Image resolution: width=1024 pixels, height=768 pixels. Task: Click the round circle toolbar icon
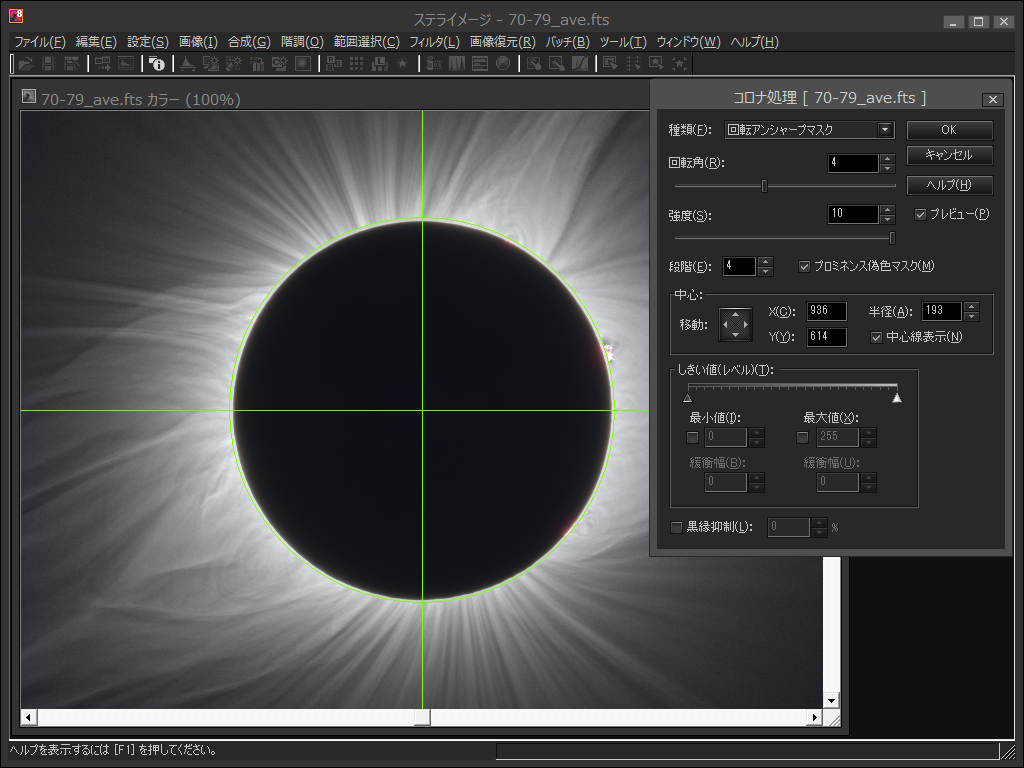pos(503,63)
